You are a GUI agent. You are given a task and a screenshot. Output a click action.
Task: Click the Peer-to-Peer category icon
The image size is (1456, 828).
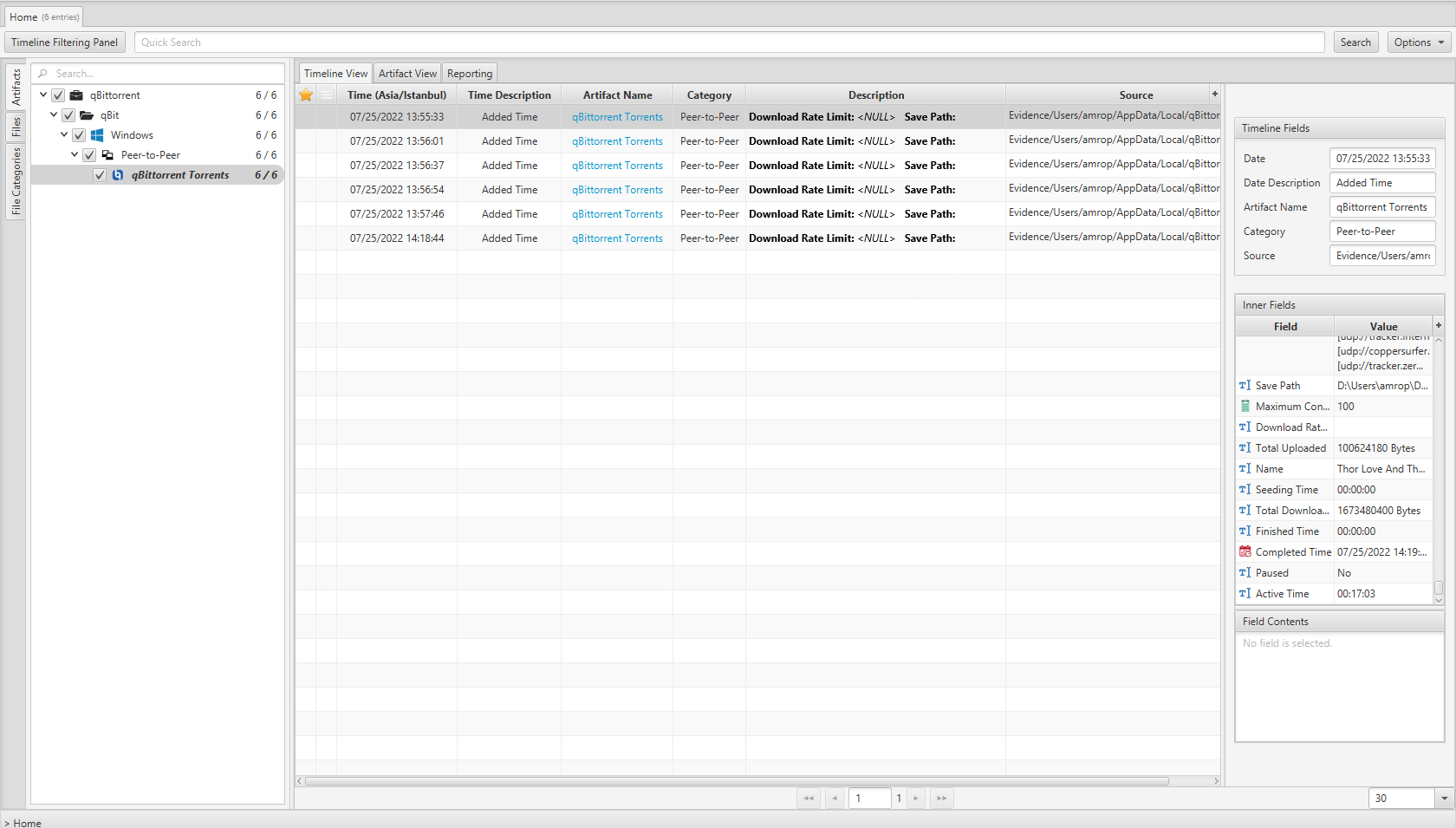coord(107,154)
